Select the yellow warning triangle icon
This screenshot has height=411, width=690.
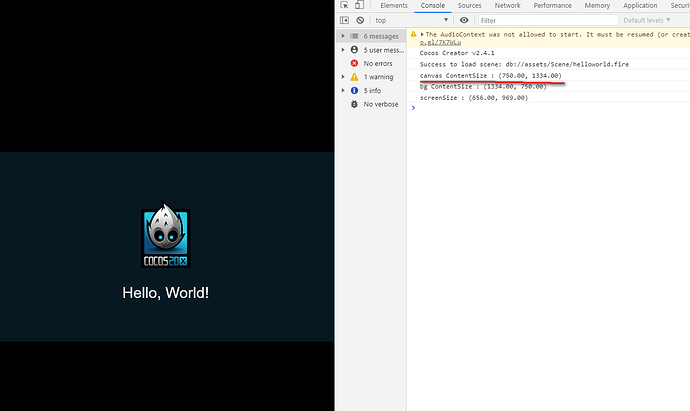coord(354,77)
